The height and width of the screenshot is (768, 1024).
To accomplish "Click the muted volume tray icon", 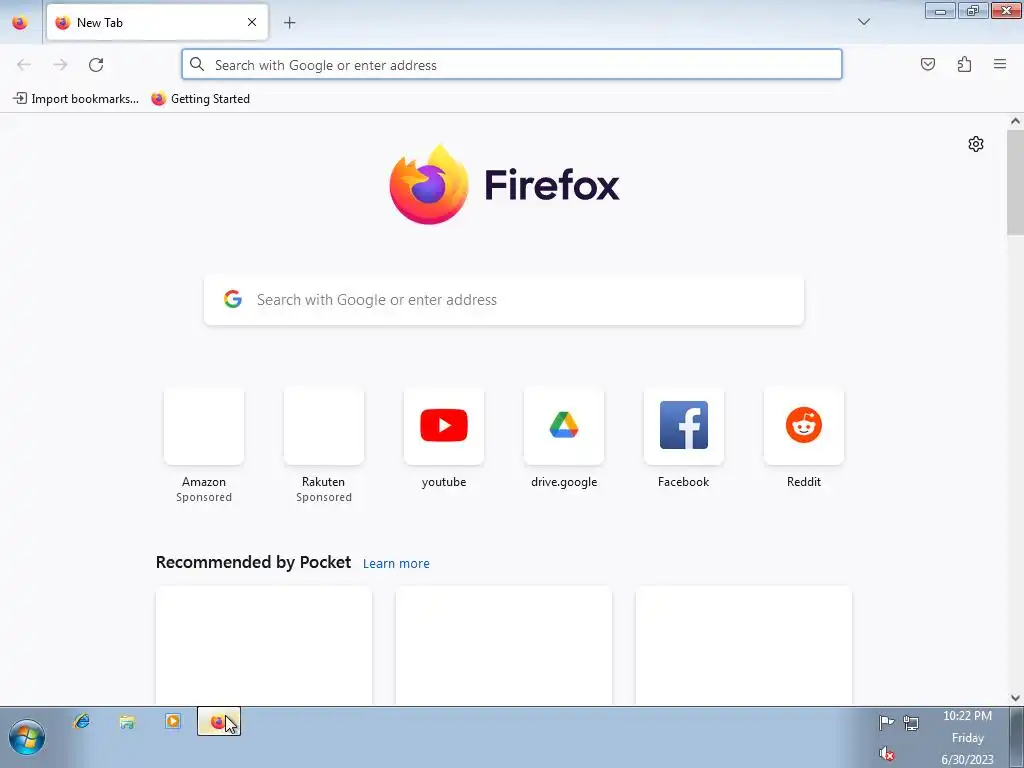I will [x=886, y=754].
